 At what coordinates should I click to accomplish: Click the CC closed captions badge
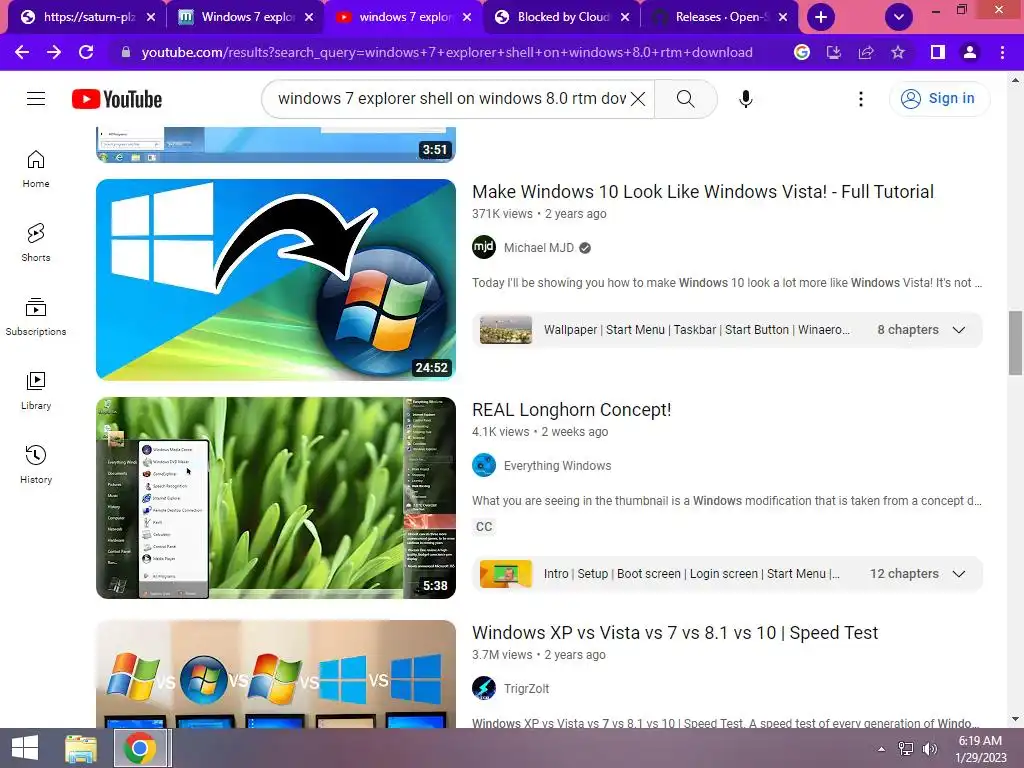tap(484, 526)
